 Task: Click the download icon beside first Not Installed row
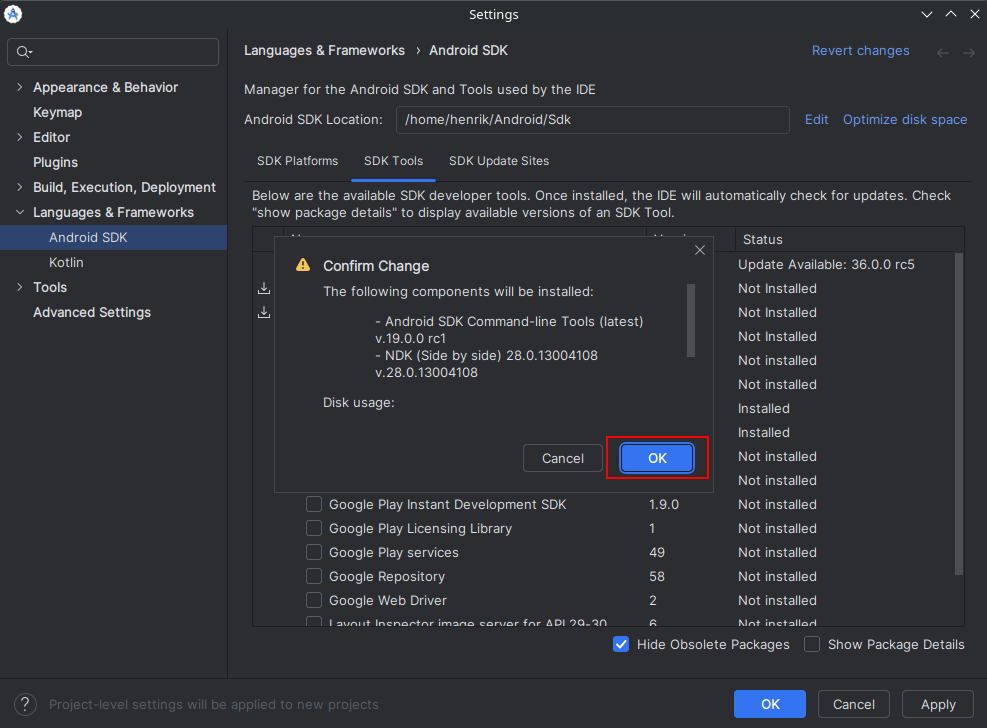[264, 288]
